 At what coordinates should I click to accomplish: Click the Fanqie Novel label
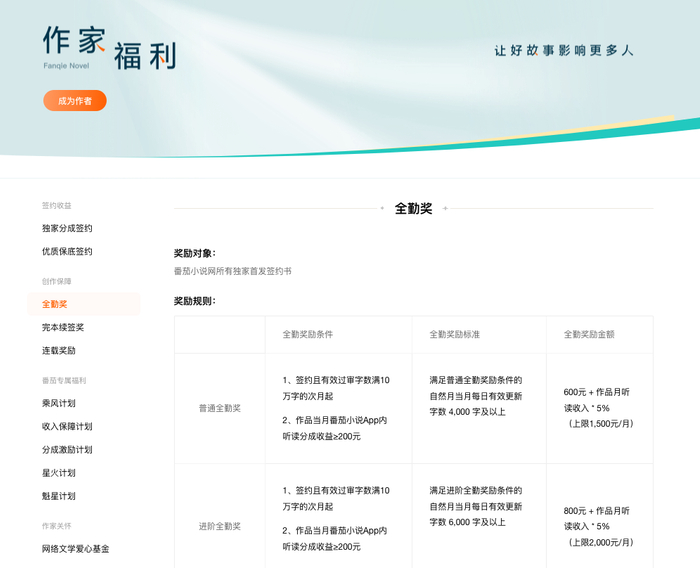(x=66, y=66)
